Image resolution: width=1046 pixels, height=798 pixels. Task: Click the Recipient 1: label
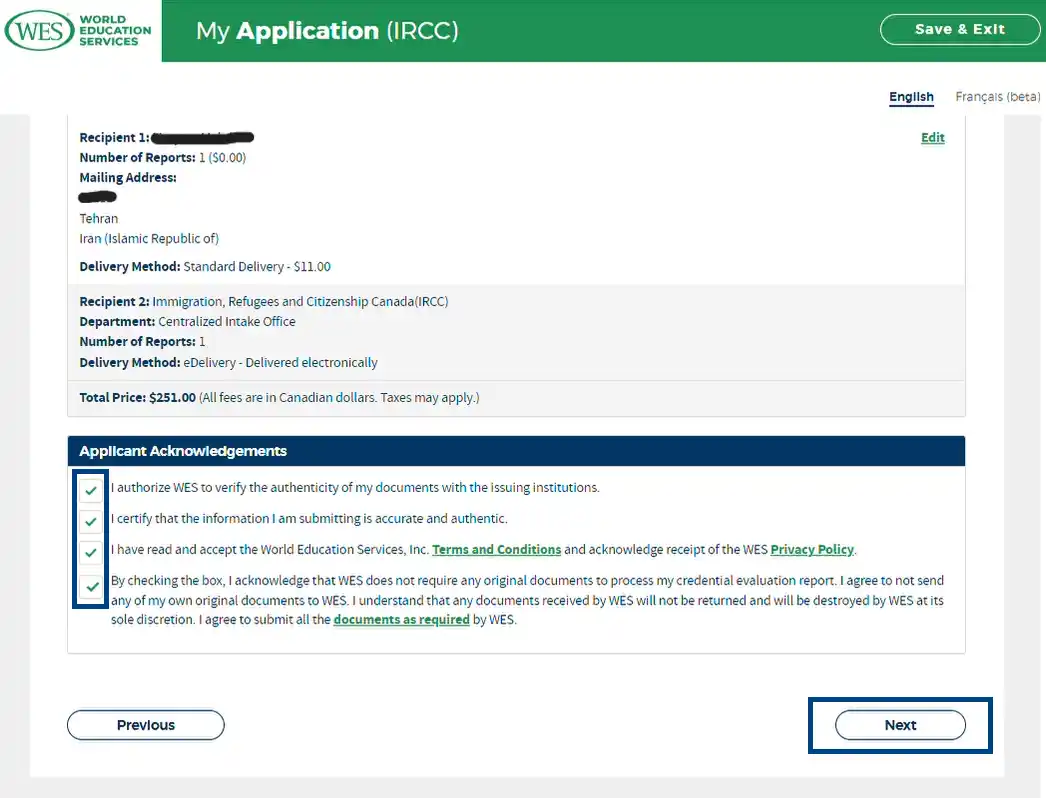click(x=114, y=137)
